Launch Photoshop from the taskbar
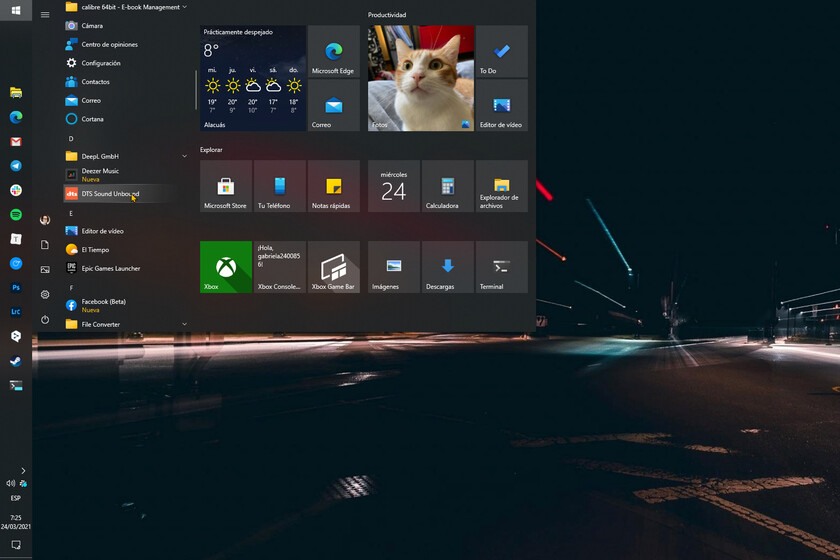 pos(16,288)
